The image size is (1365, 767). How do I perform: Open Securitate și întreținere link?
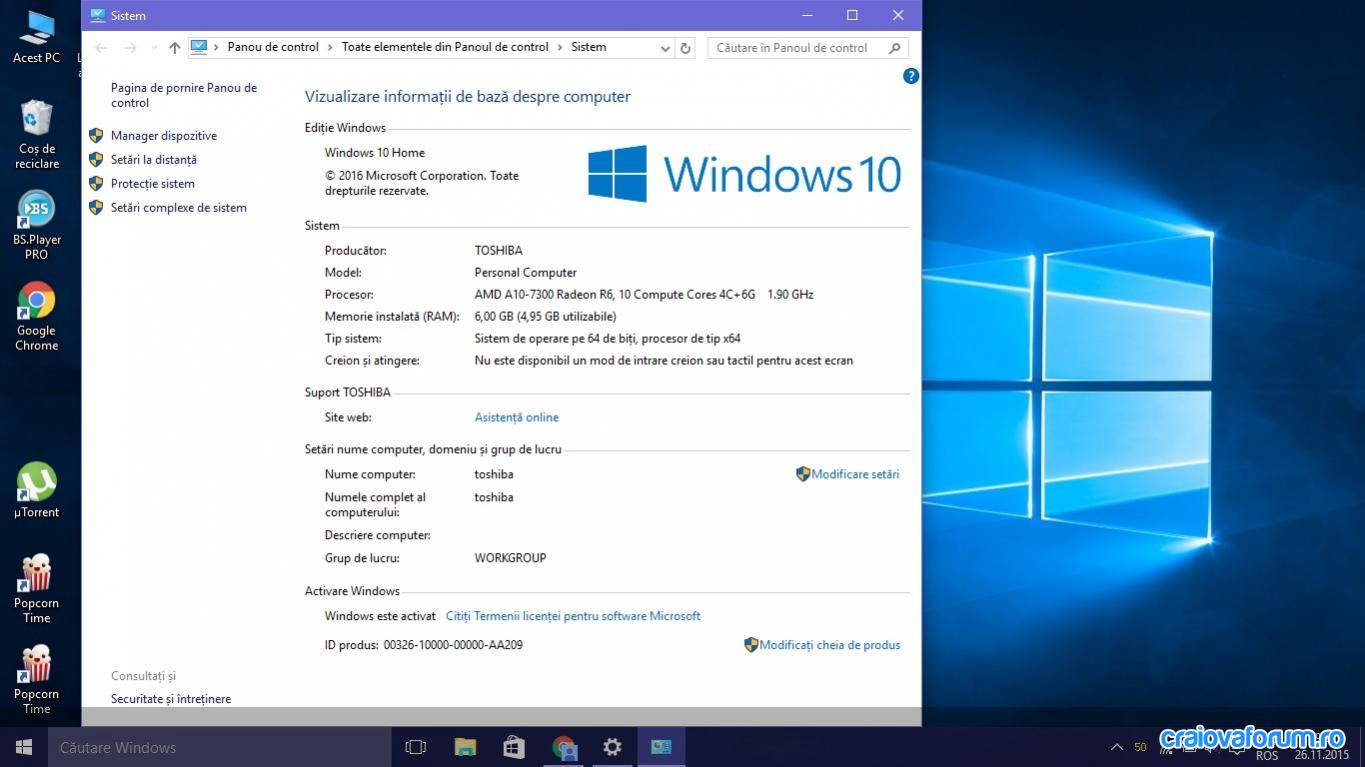171,699
